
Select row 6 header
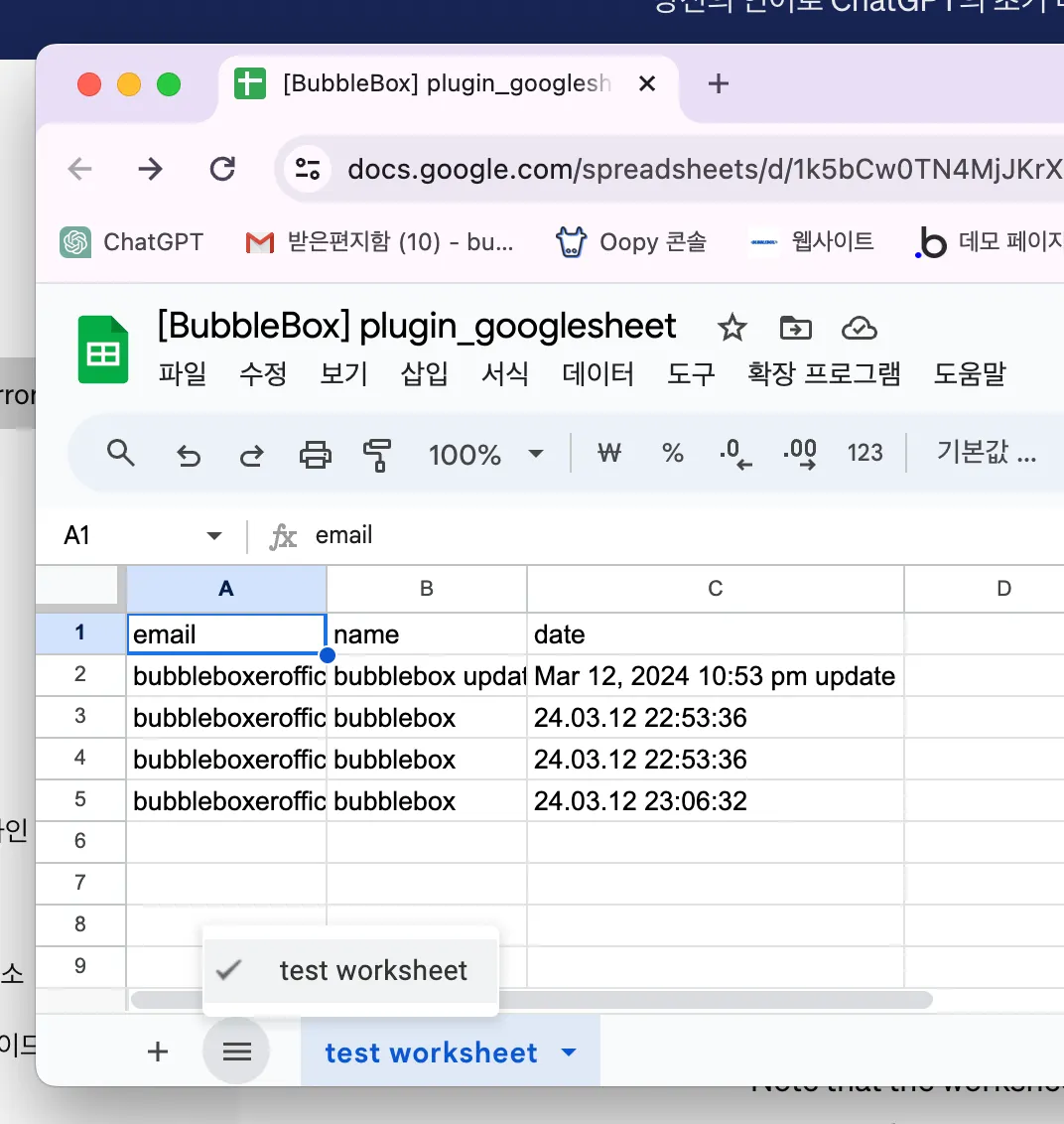coord(80,841)
